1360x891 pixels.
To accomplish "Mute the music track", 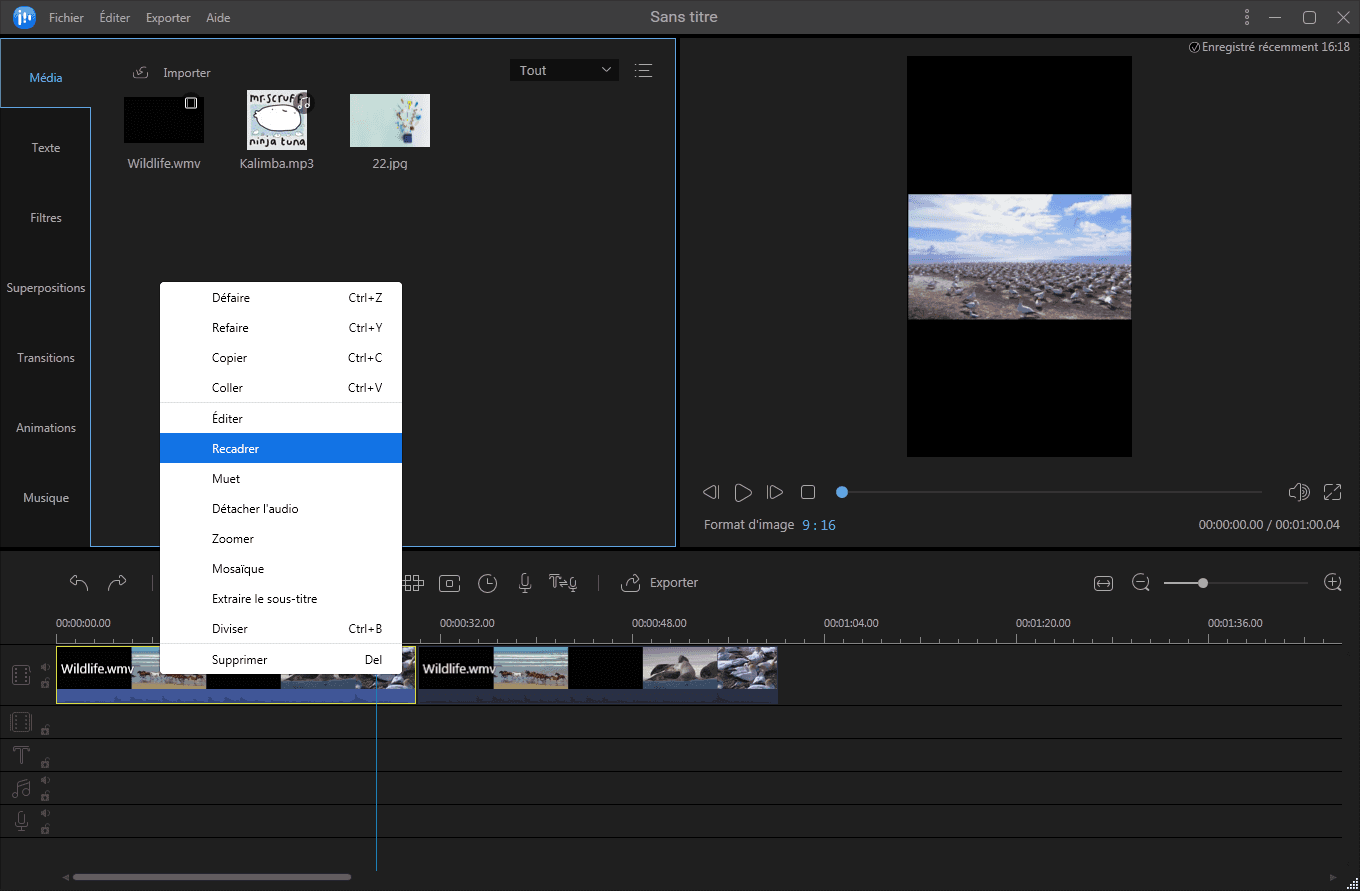I will (45, 781).
